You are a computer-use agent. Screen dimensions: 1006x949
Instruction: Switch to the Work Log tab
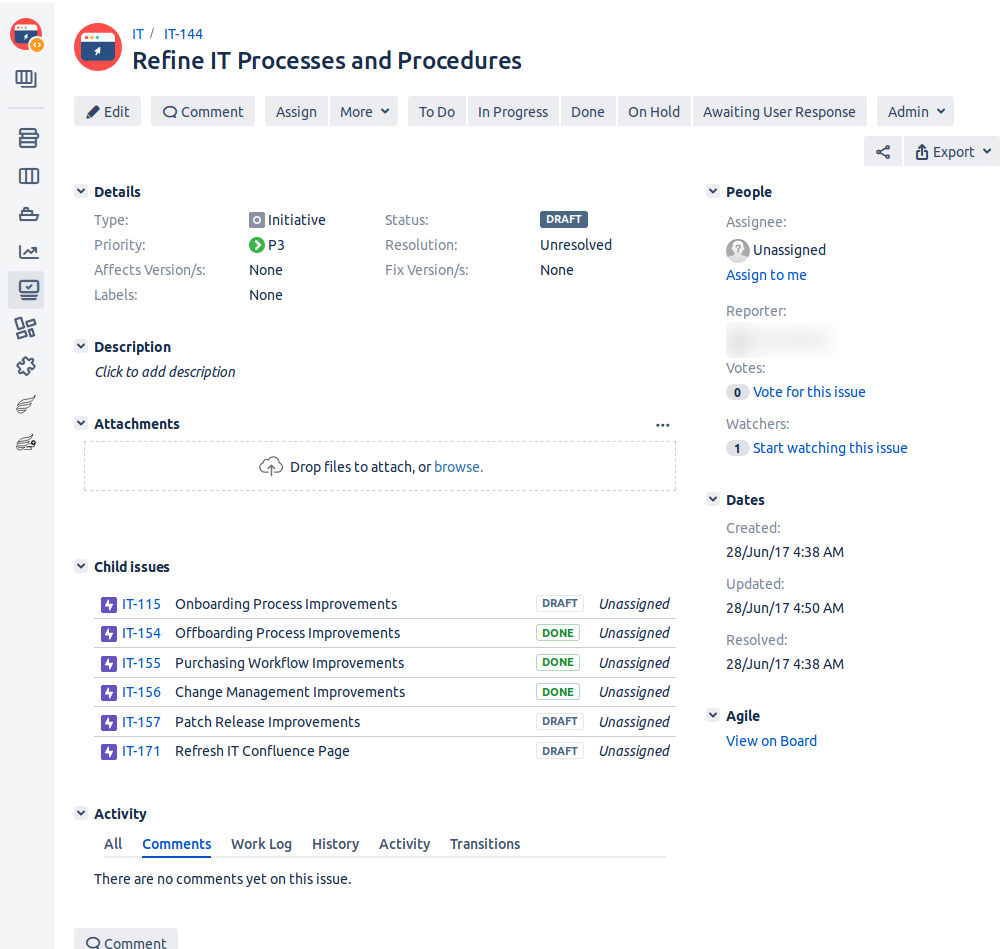[261, 844]
